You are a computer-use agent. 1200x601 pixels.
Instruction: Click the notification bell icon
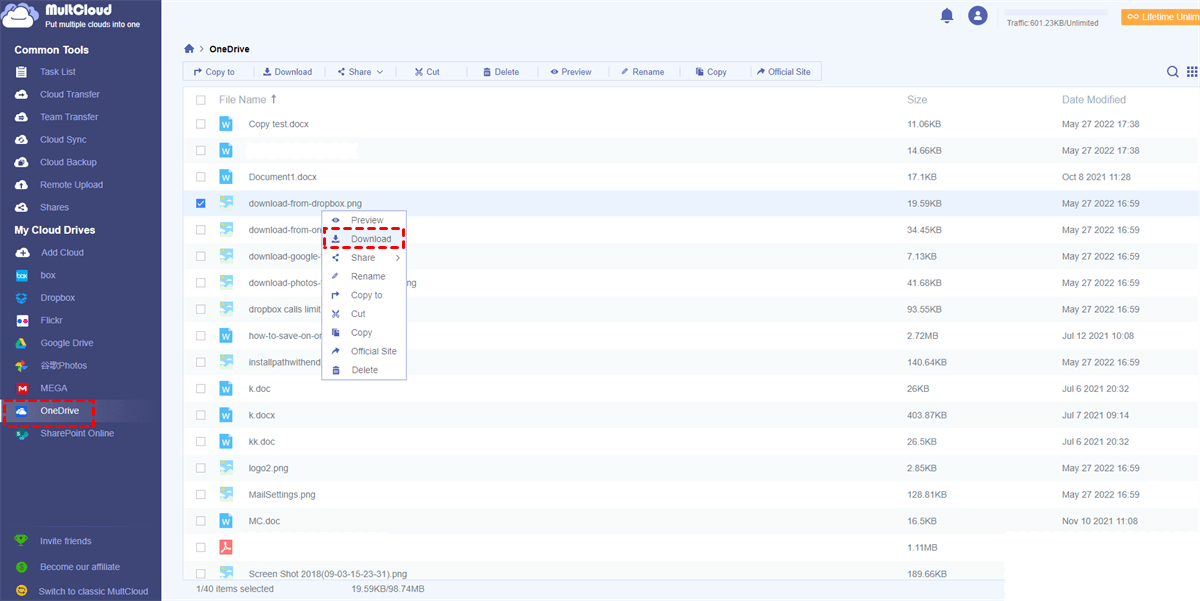coord(946,15)
